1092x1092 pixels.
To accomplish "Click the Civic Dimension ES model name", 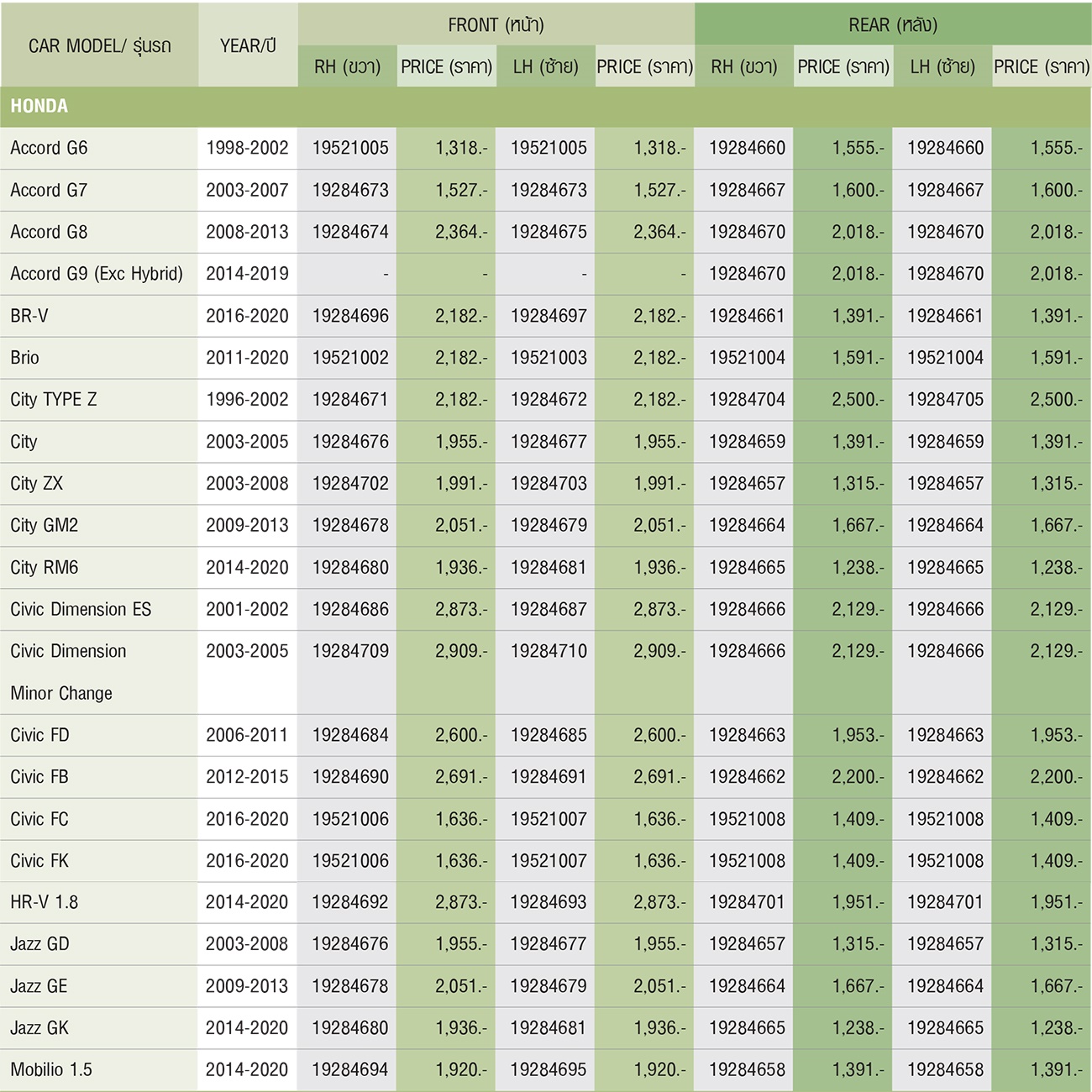I will (x=81, y=609).
